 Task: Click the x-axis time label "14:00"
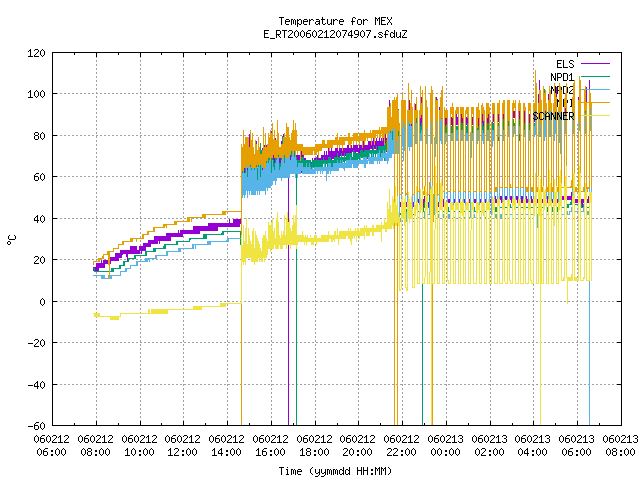(227, 452)
